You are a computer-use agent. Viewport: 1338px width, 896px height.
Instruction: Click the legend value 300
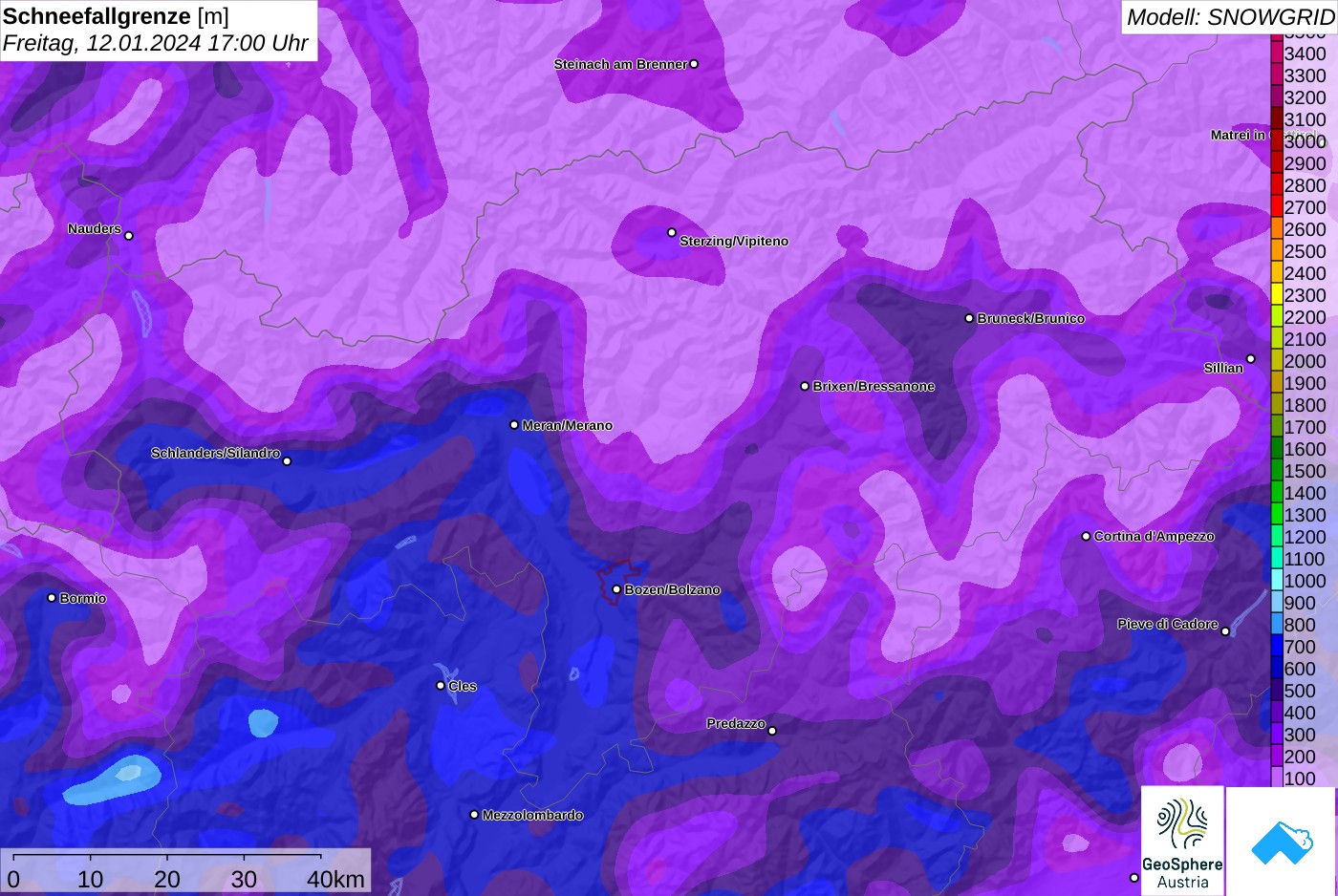(1300, 735)
